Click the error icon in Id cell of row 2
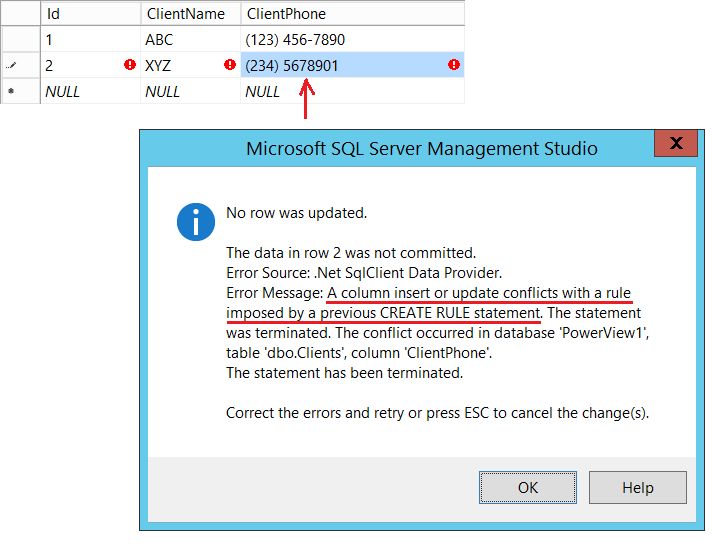 point(130,64)
